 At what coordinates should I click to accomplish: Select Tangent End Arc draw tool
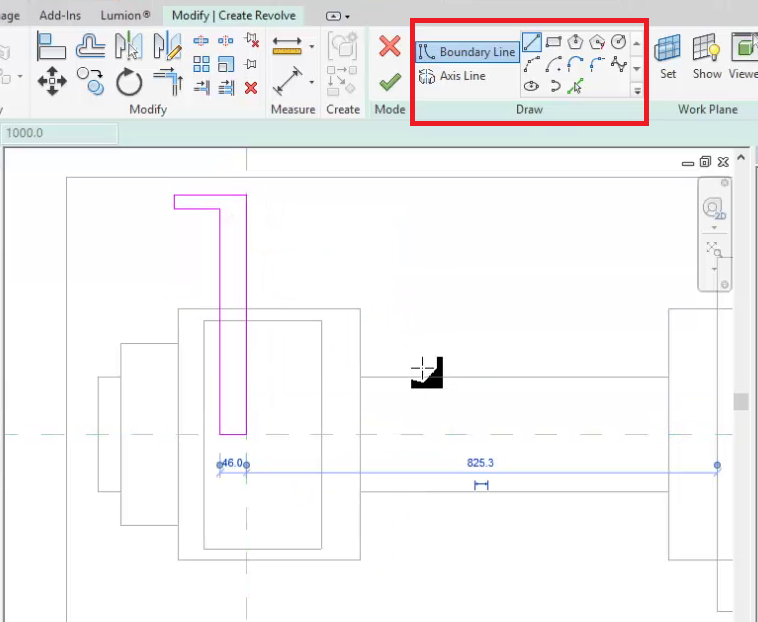(575, 64)
